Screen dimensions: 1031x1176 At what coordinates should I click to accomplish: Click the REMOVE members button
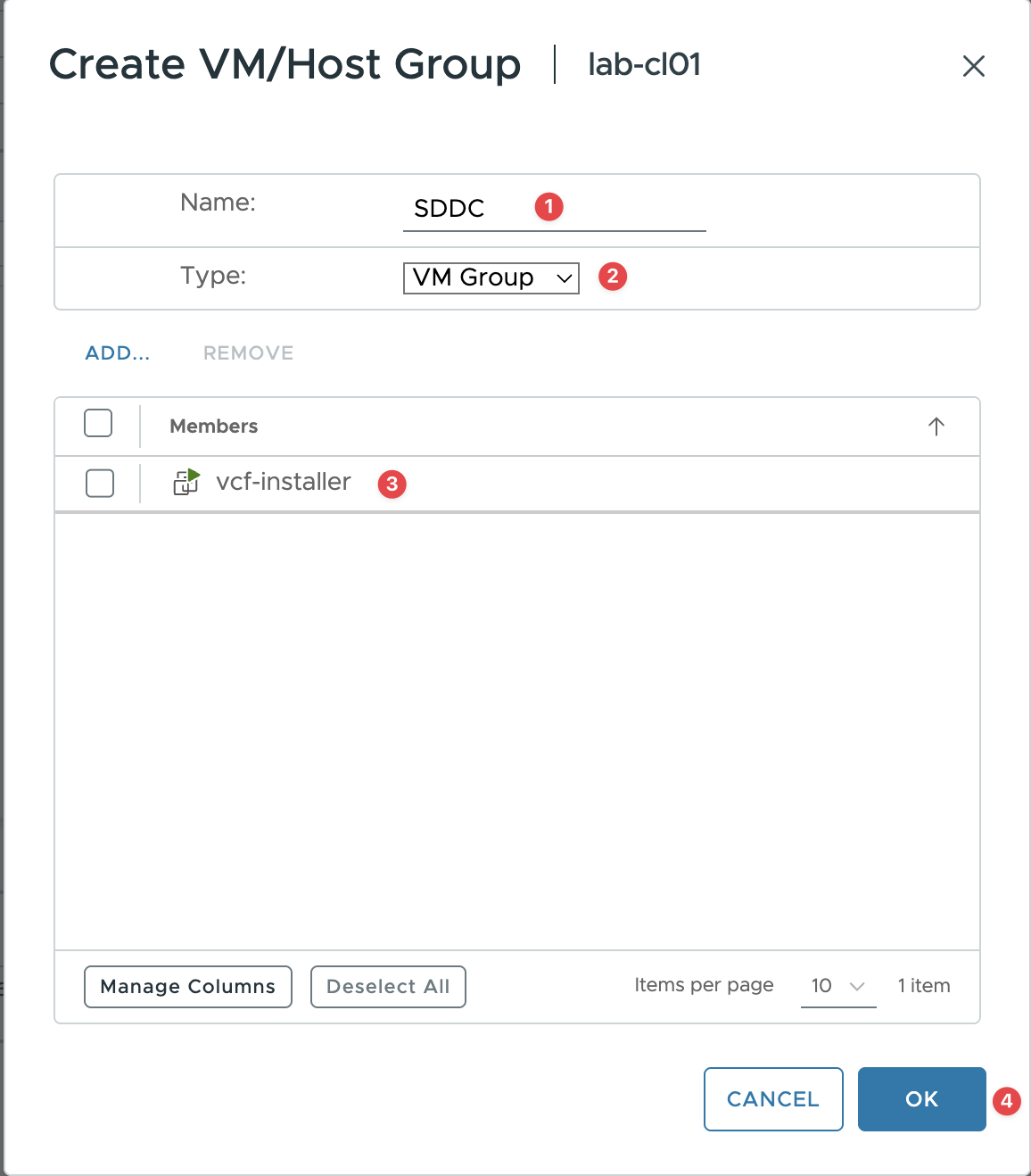[x=248, y=353]
